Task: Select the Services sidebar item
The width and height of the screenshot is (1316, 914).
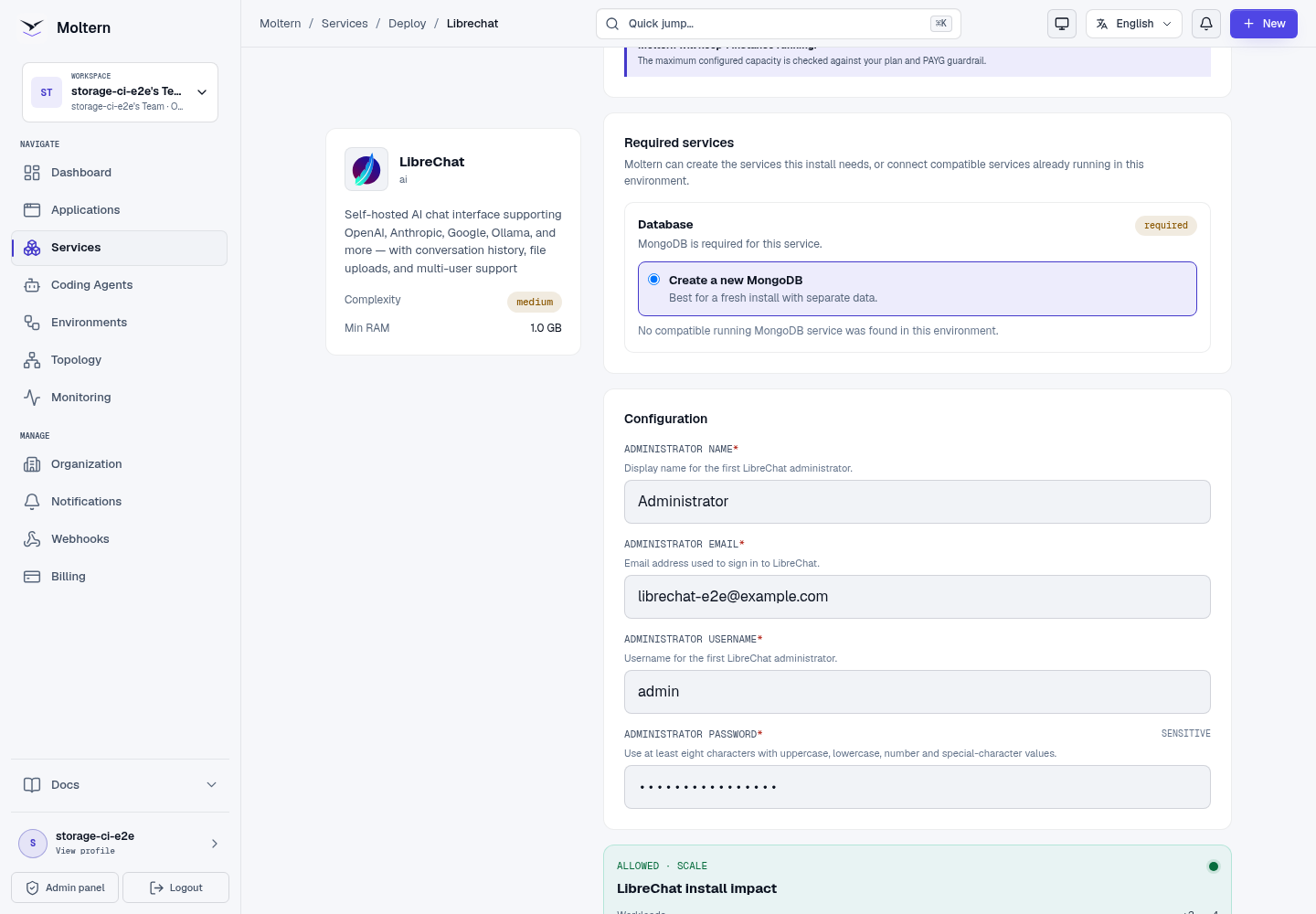Action: pyautogui.click(x=119, y=248)
